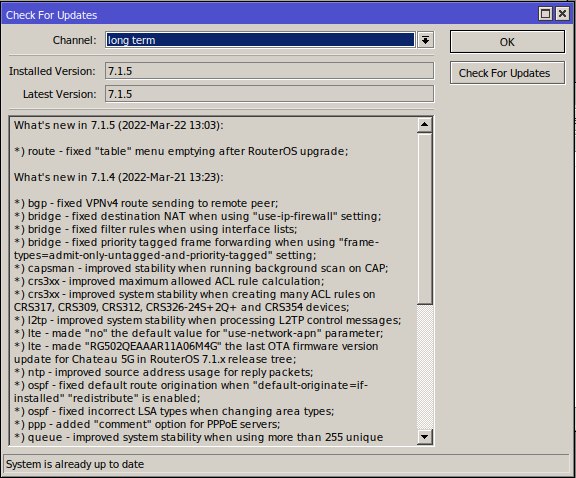Click the l2tp improved system stability line

click(208, 320)
